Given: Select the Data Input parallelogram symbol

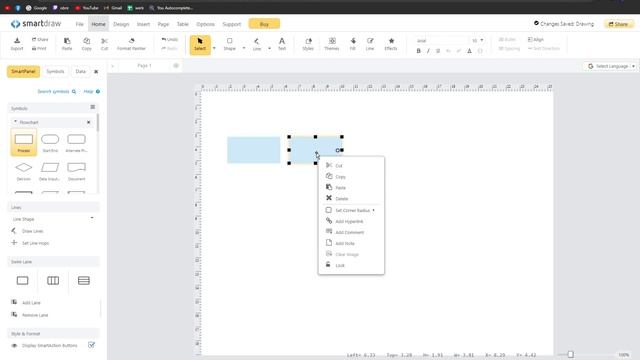Looking at the screenshot, I should pos(50,171).
